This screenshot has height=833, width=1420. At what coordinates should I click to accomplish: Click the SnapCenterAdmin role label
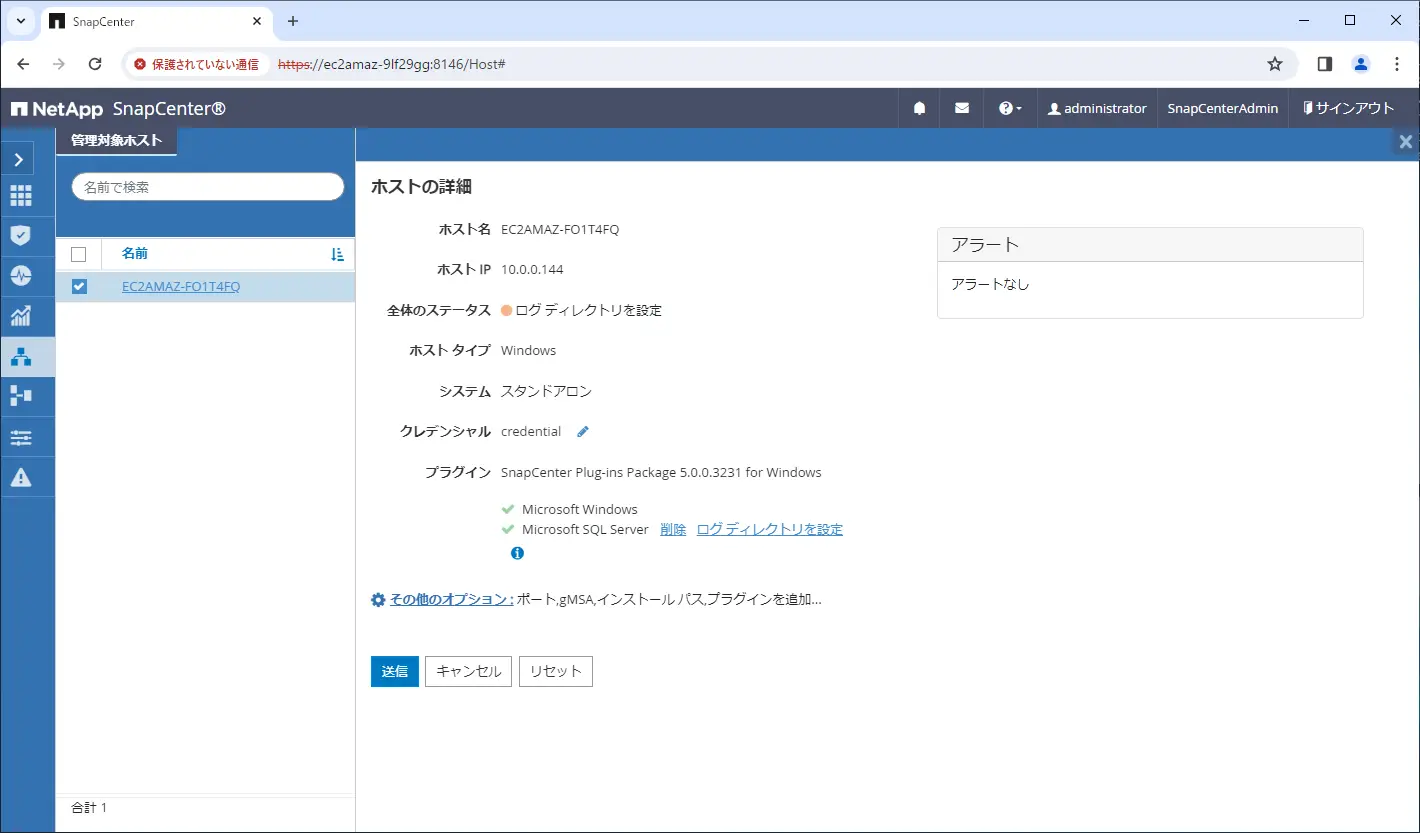point(1223,108)
